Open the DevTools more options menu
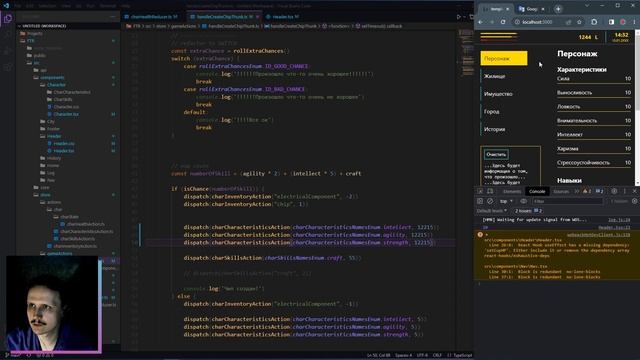Screen dimensions: 640x360 click(x=624, y=191)
